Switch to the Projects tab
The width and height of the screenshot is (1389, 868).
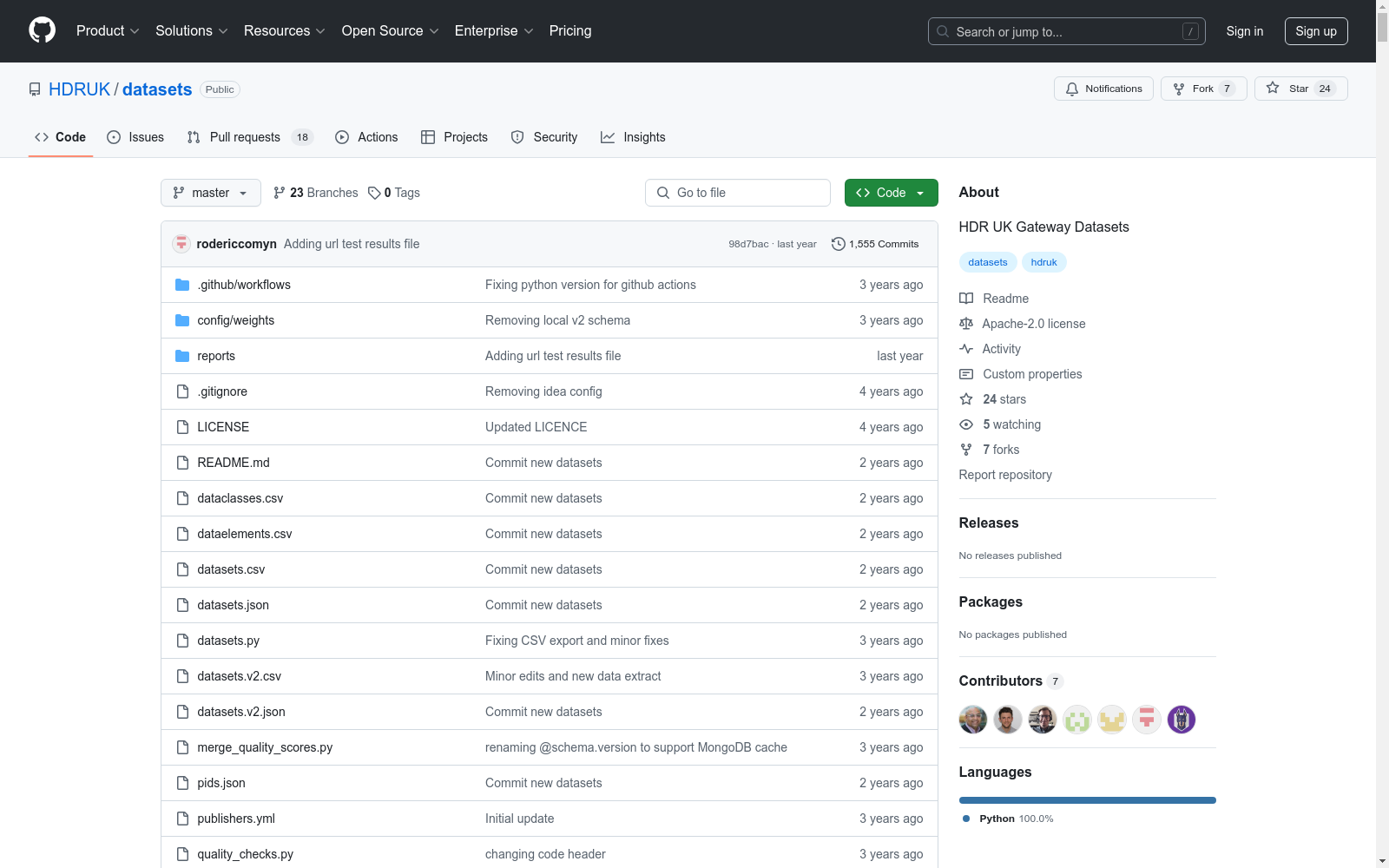(x=454, y=137)
